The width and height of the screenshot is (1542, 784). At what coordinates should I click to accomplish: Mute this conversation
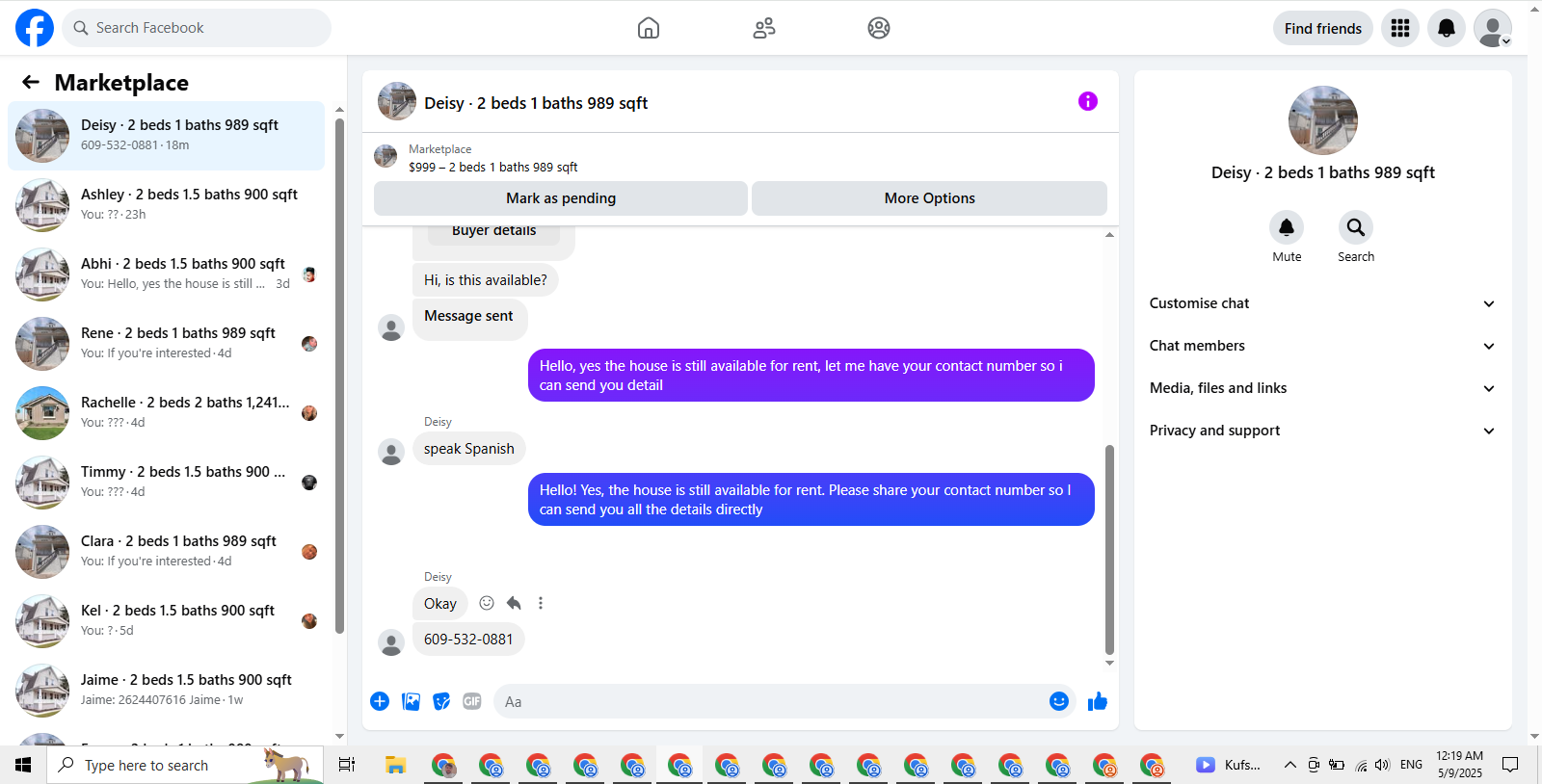[x=1287, y=227]
